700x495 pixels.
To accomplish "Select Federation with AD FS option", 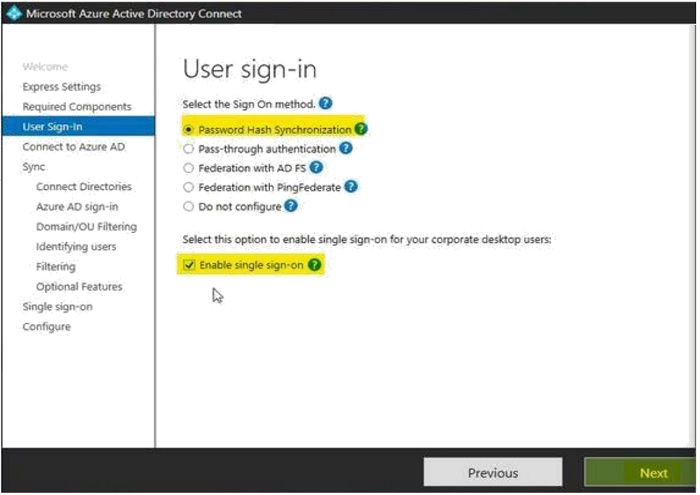I will (x=188, y=168).
